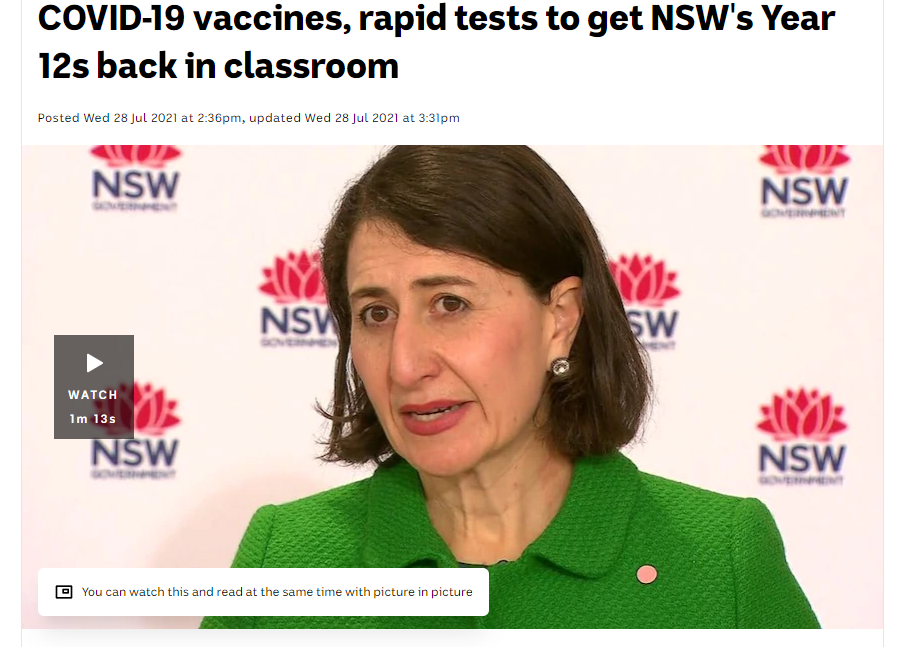Click the speaker's earring in the video
The image size is (899, 647).
pos(560,367)
